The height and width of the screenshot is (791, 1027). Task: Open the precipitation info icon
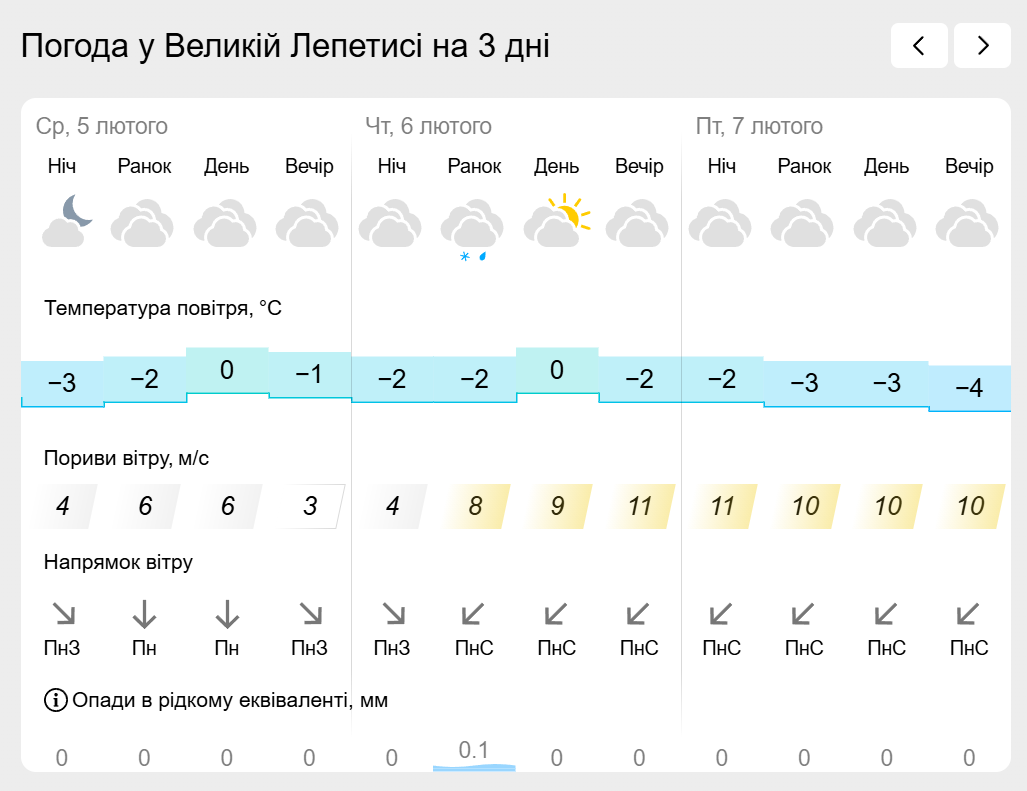coord(56,700)
